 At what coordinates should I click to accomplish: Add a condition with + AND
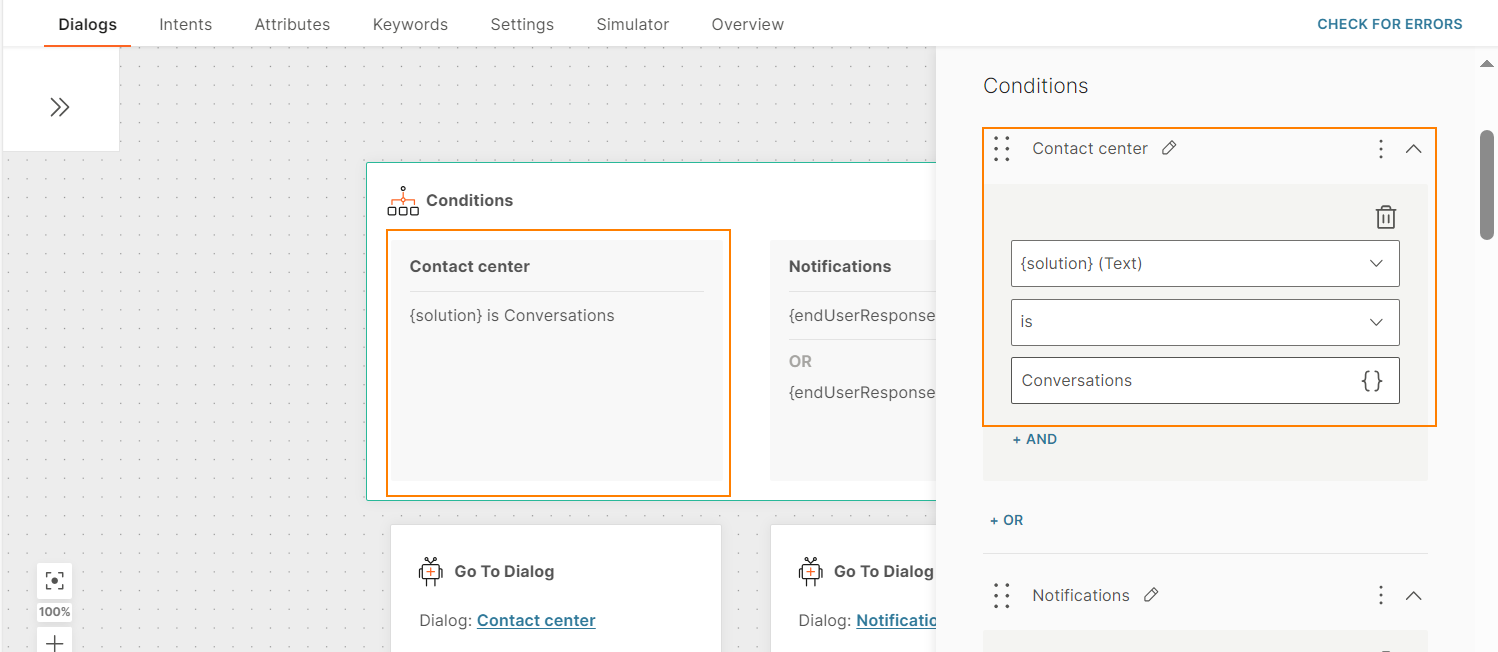click(x=1034, y=439)
